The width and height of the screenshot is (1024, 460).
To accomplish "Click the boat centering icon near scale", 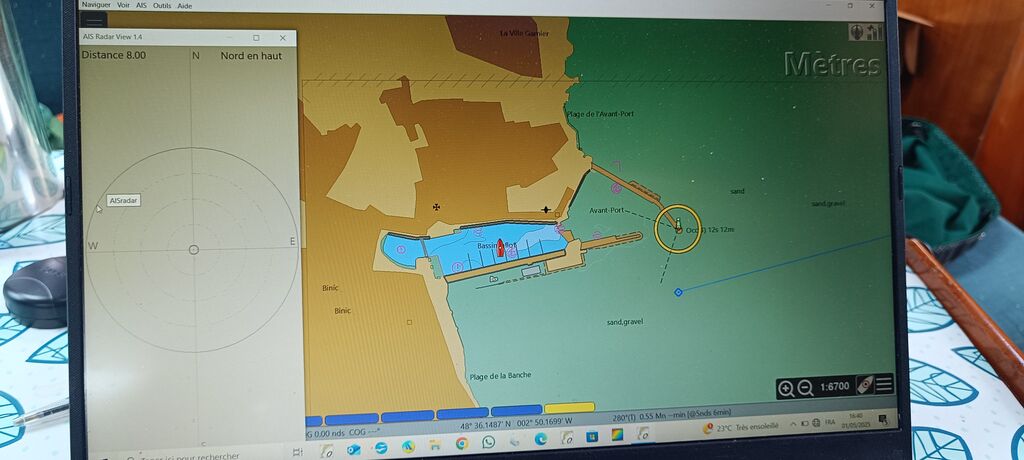I will (x=865, y=385).
